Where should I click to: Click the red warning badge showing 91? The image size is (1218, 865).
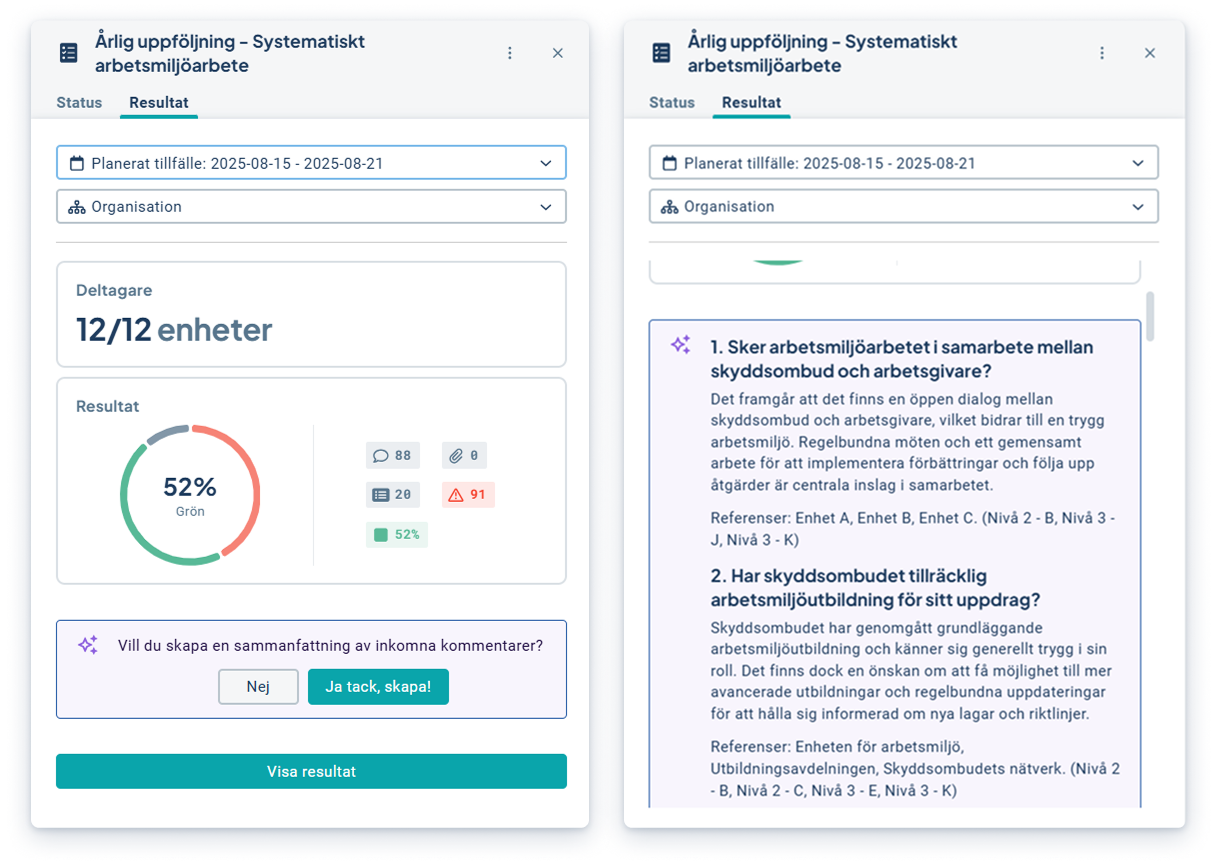click(468, 494)
